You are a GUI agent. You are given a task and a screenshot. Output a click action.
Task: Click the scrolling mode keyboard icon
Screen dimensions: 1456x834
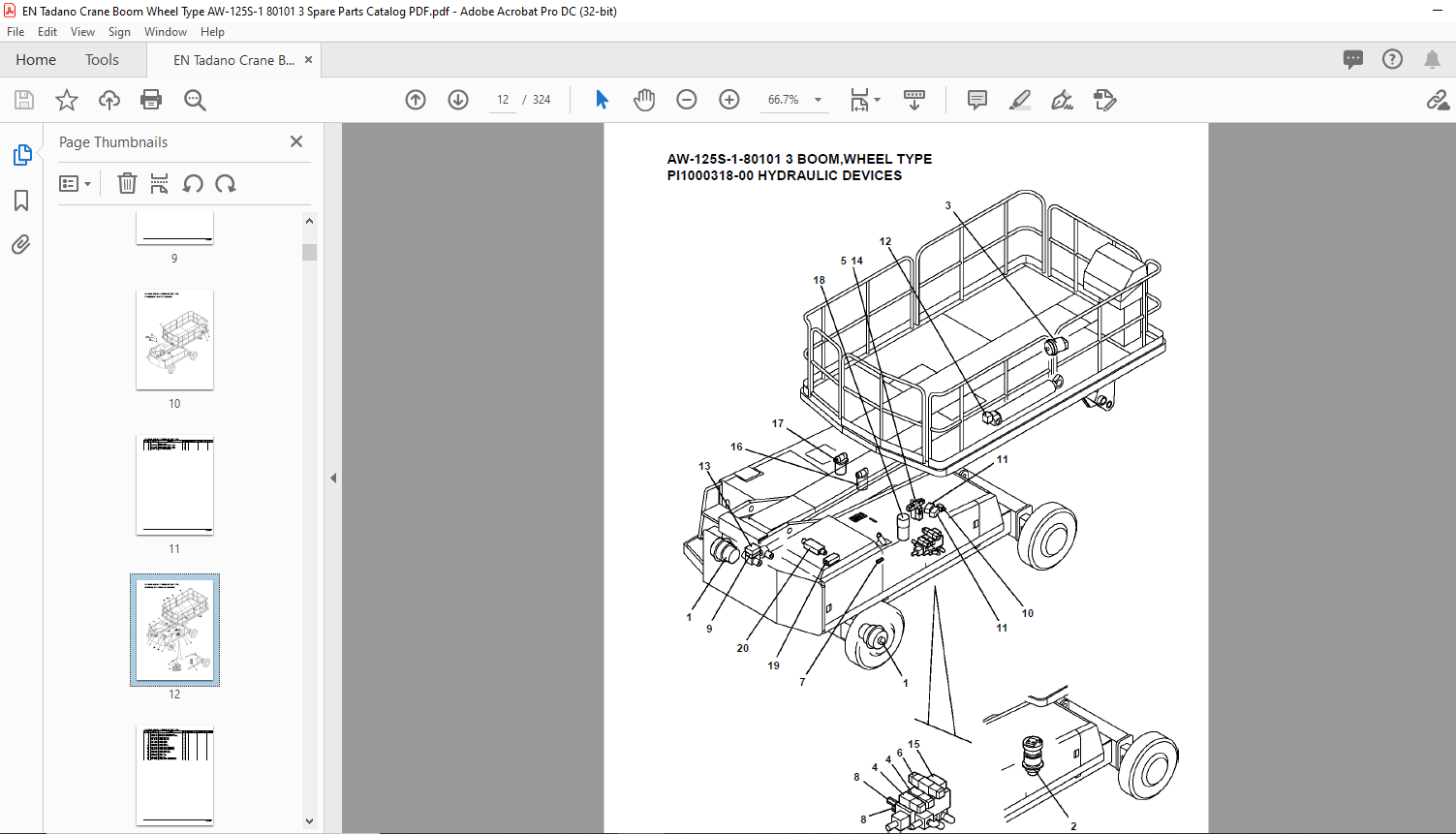(x=914, y=100)
